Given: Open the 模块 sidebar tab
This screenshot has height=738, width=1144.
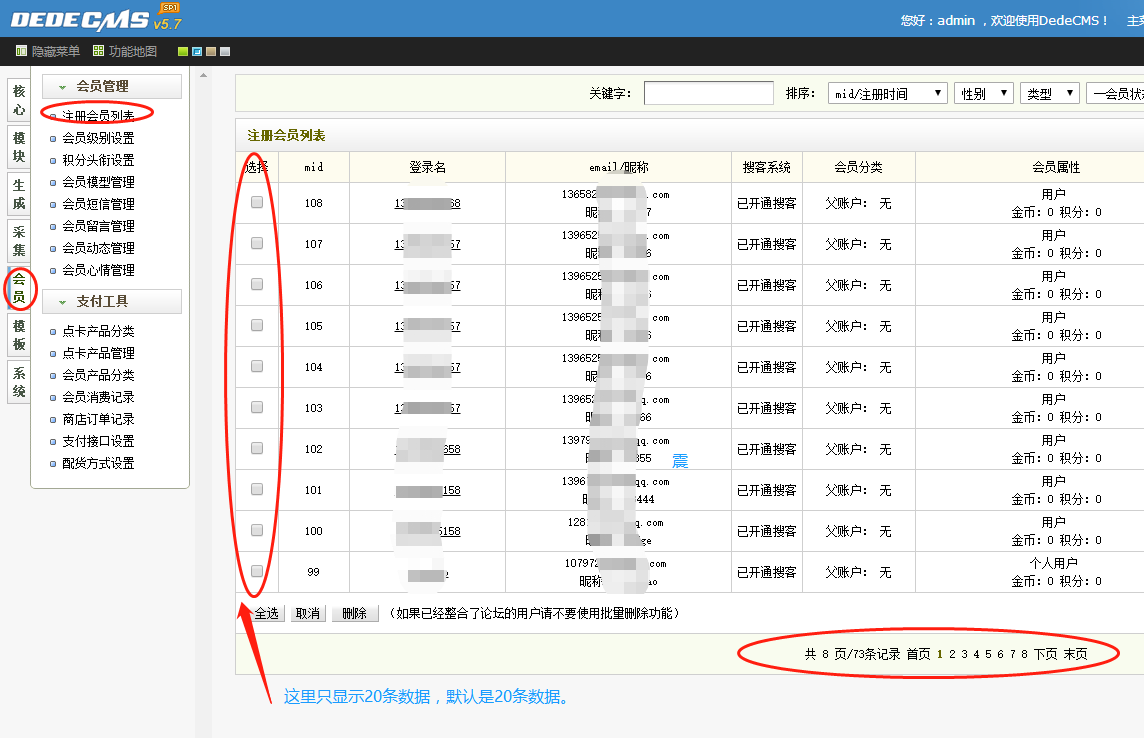Looking at the screenshot, I should 19,147.
